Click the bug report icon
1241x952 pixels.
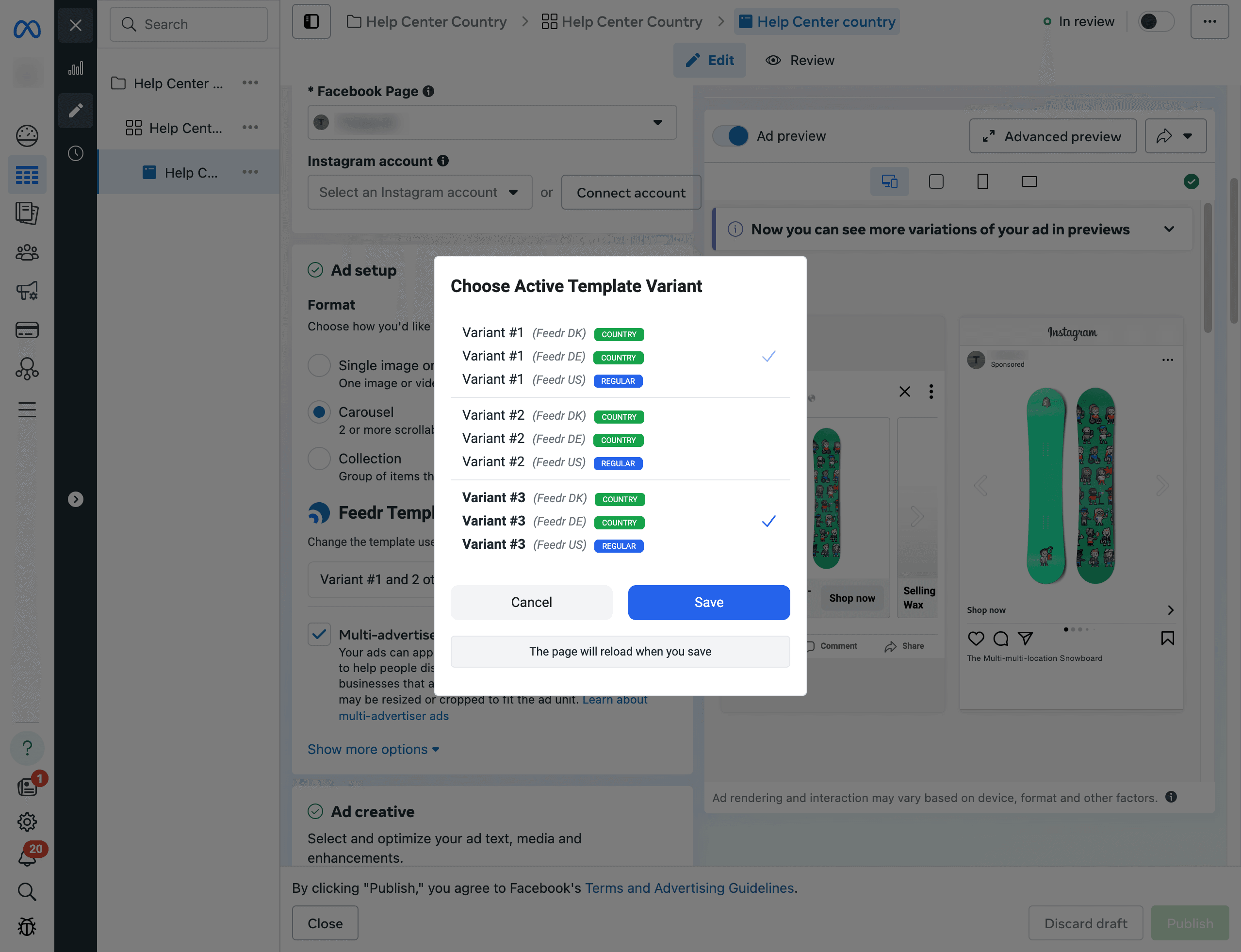27,927
